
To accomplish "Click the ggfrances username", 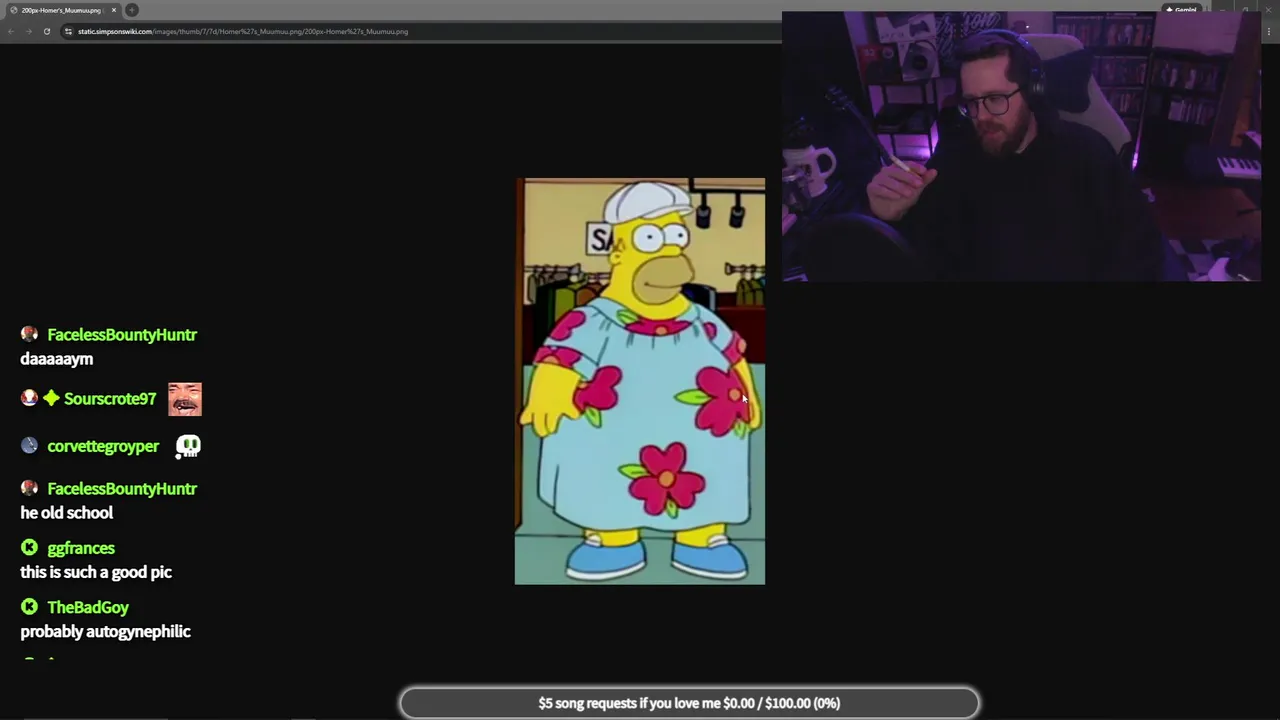I will point(81,548).
